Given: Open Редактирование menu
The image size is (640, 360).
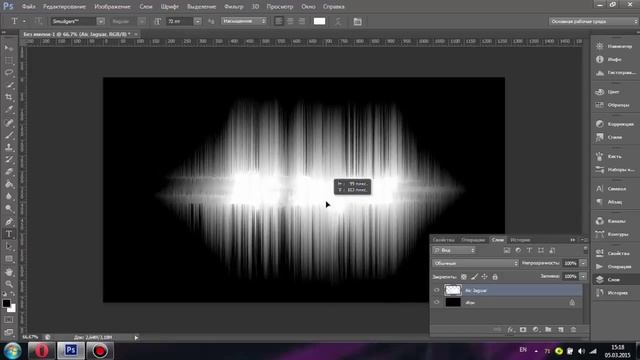Looking at the screenshot, I should point(64,7).
